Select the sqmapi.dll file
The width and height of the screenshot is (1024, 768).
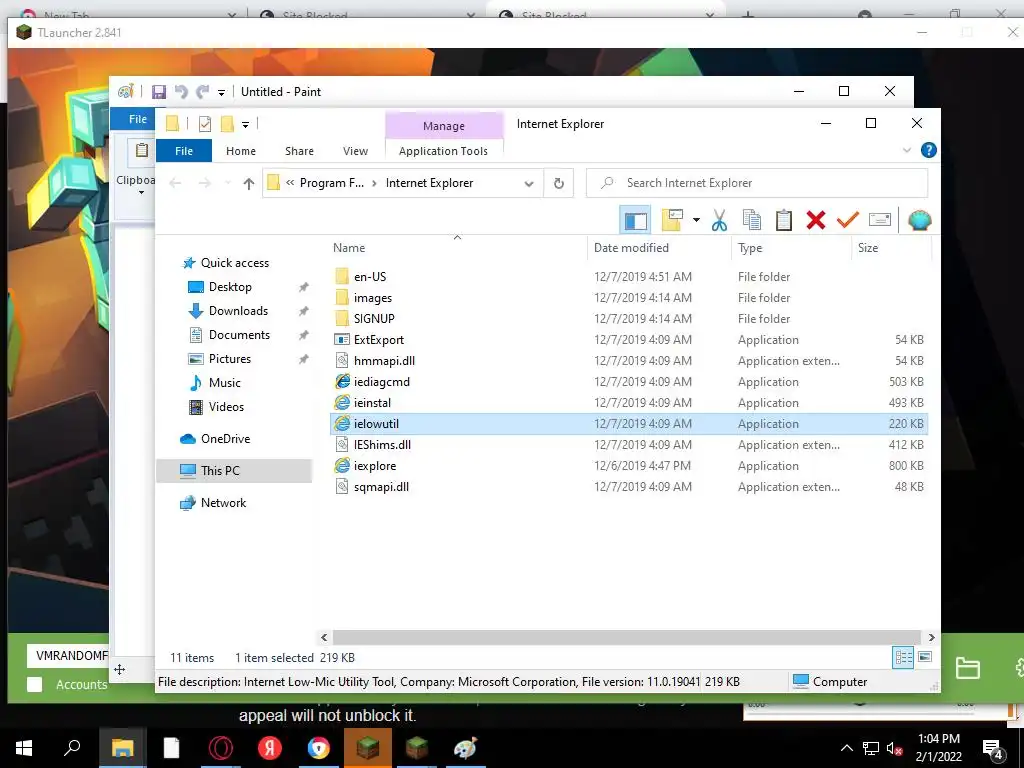pyautogui.click(x=381, y=487)
